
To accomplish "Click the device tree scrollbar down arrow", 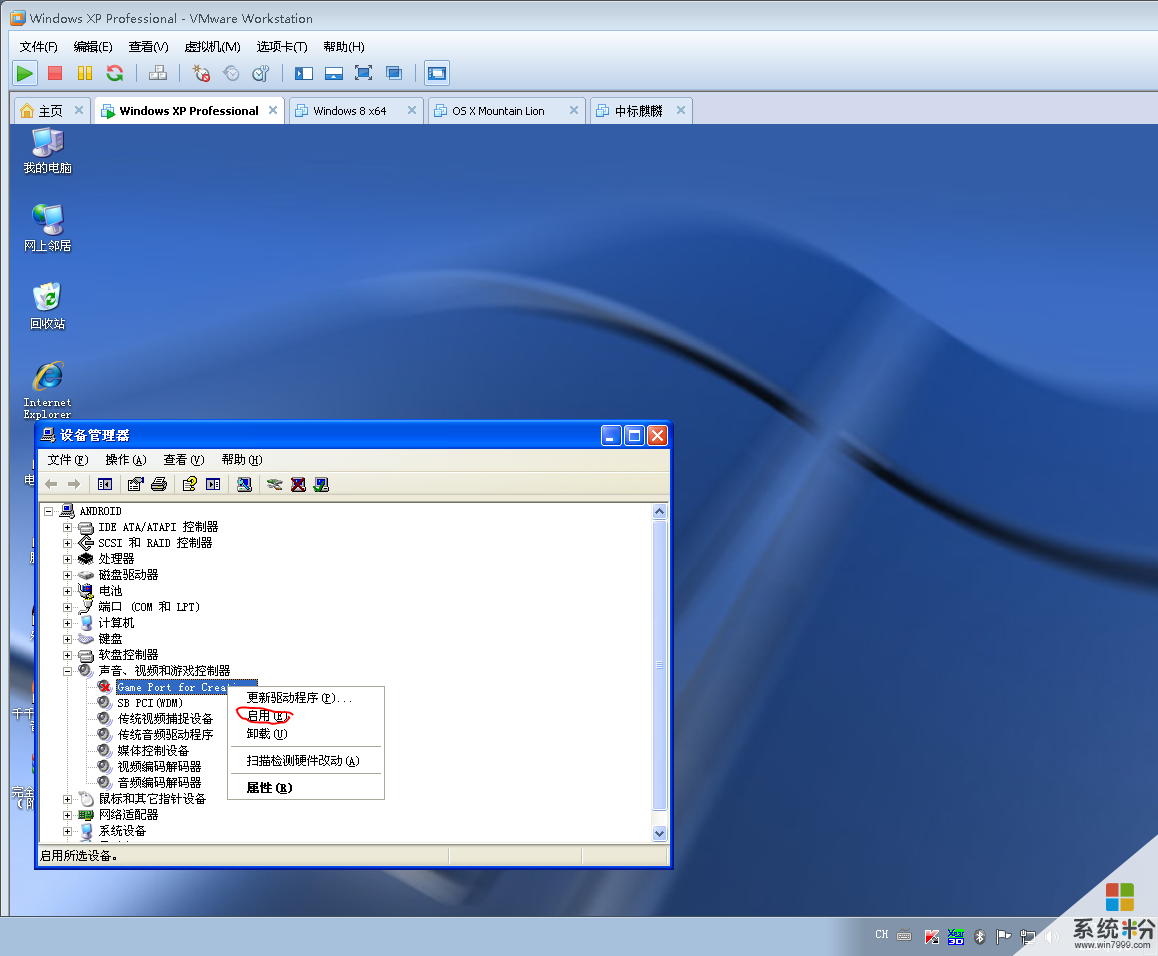I will tap(659, 833).
